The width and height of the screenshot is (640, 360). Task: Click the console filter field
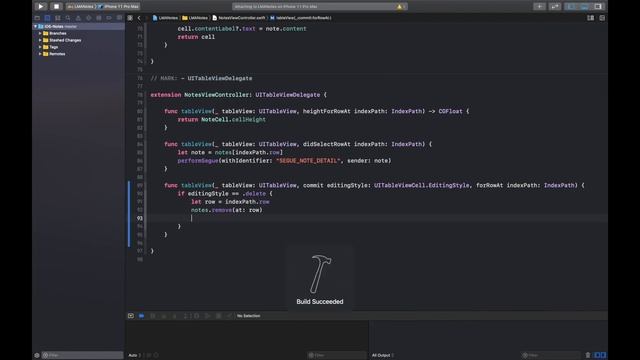pos(551,356)
